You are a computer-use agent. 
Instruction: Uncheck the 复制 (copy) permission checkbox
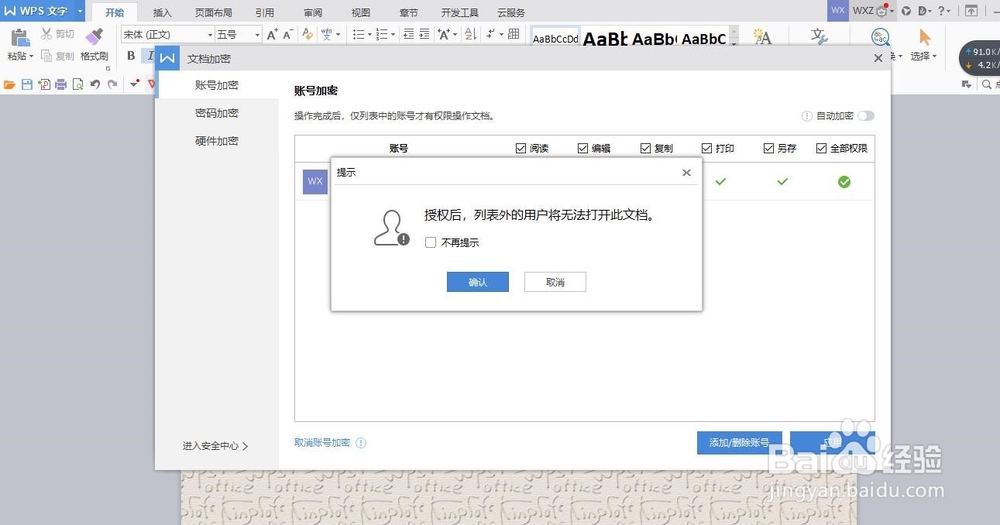(645, 148)
